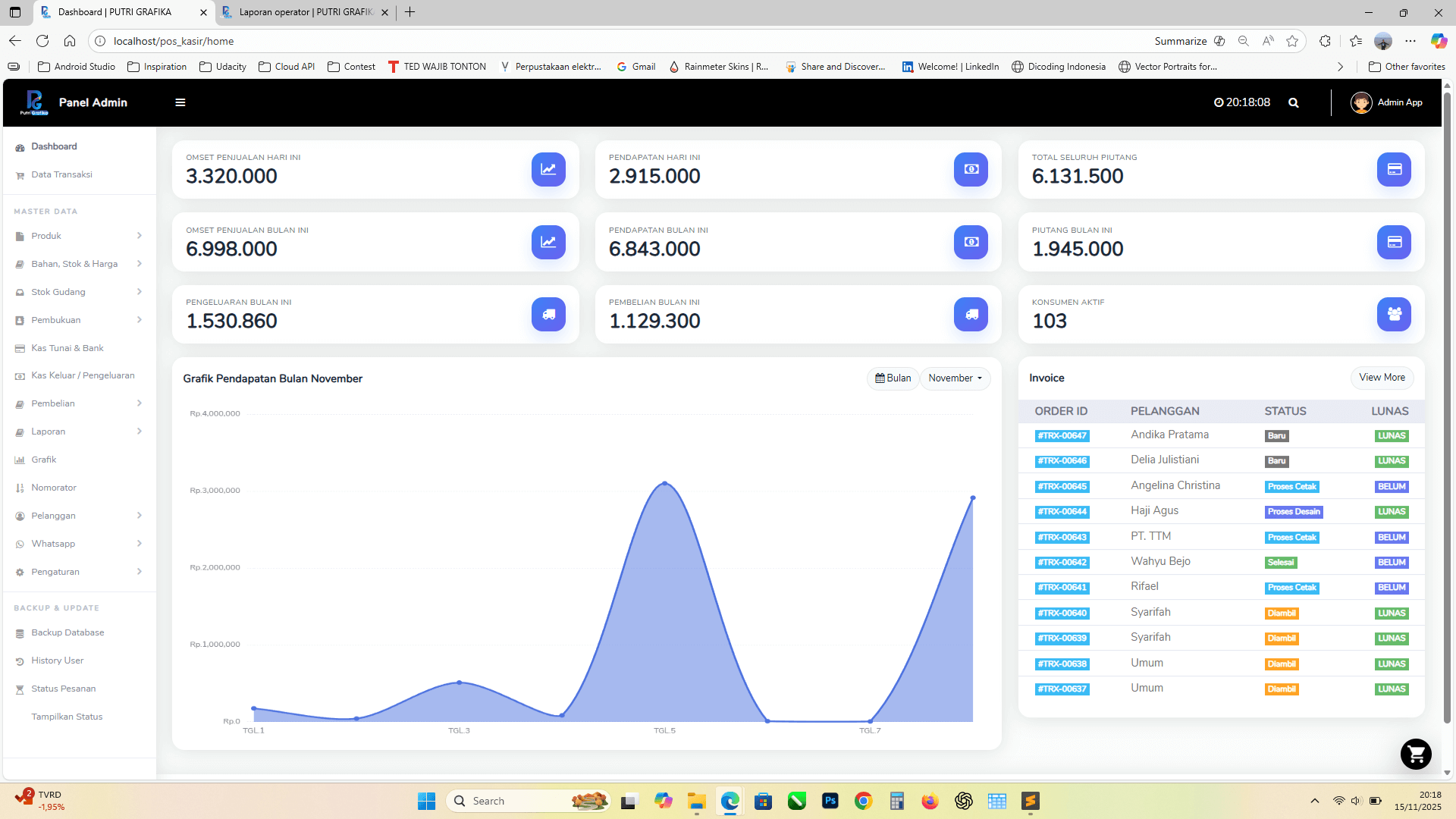Select Data Transaksi in the sidebar
The height and width of the screenshot is (819, 1456).
[x=61, y=174]
